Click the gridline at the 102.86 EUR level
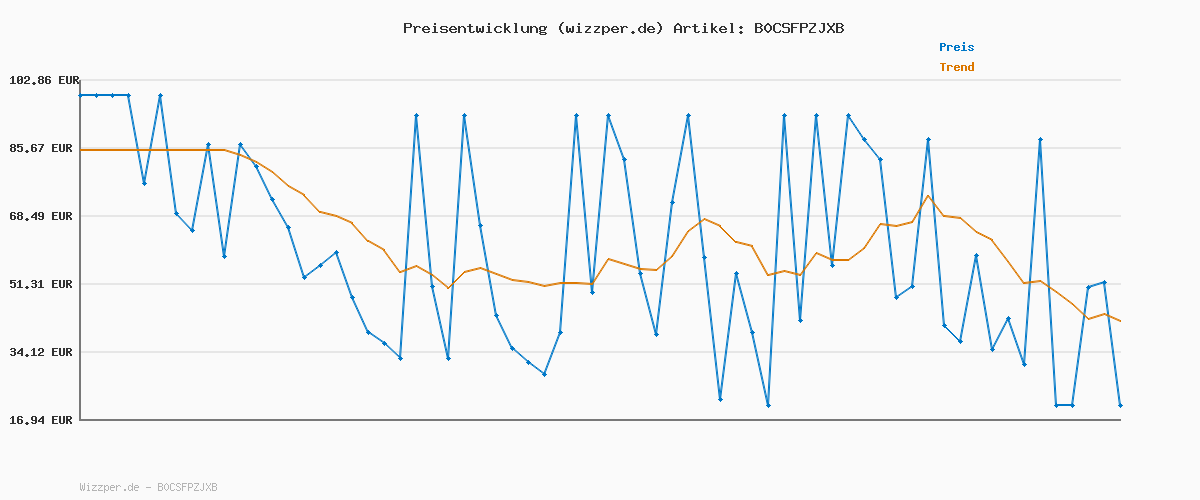Viewport: 1200px width, 500px height. [600, 80]
